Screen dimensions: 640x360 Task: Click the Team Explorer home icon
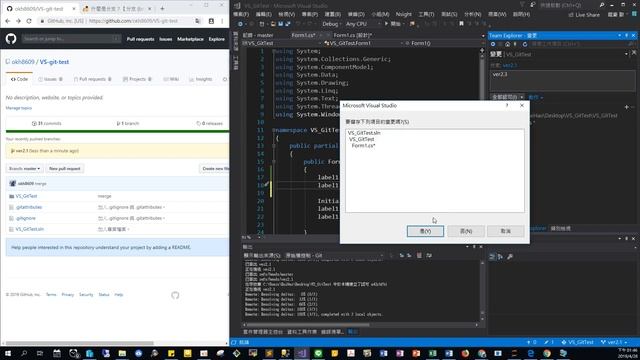pos(507,44)
